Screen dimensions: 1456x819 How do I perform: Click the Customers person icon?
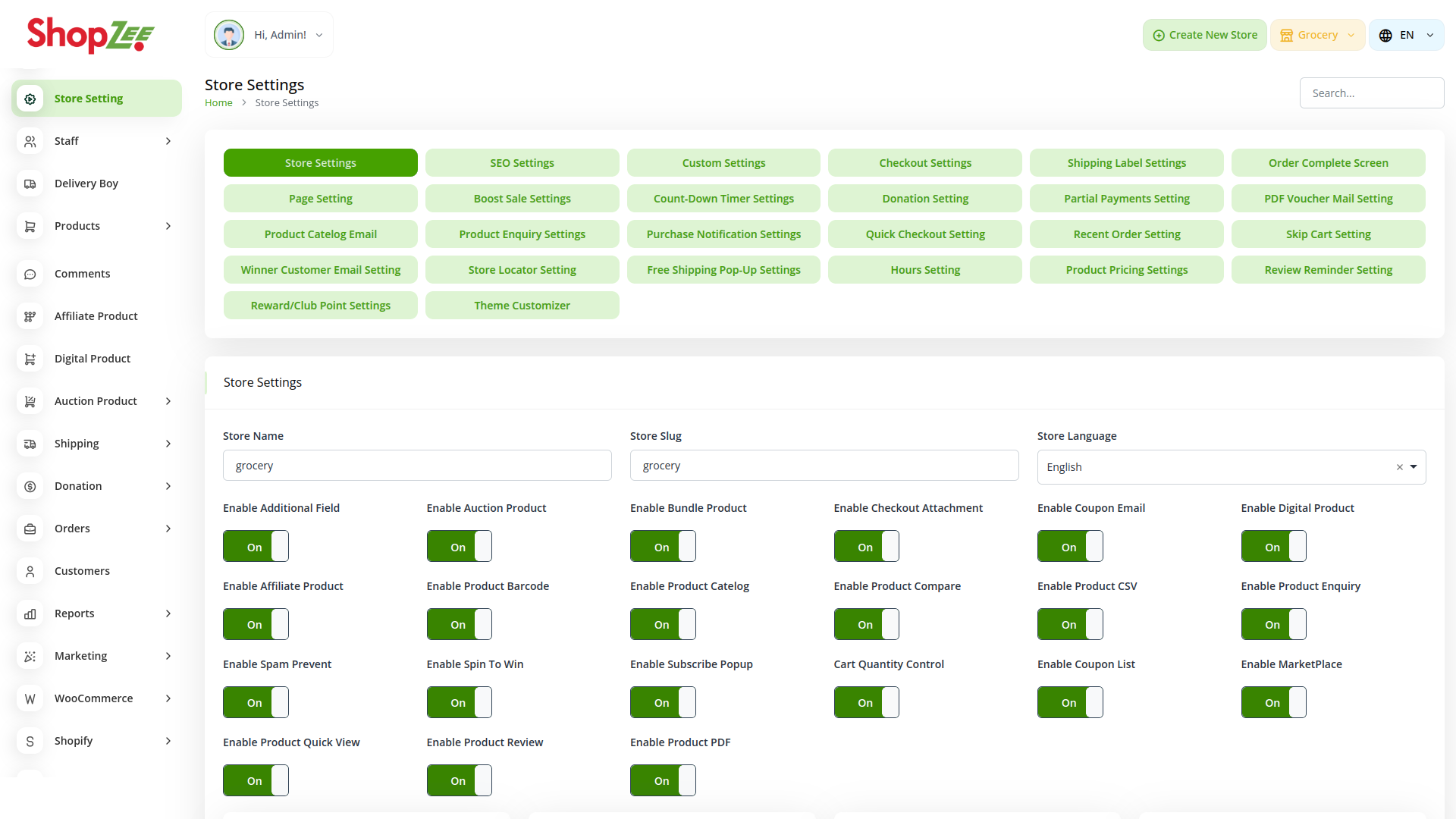(30, 571)
